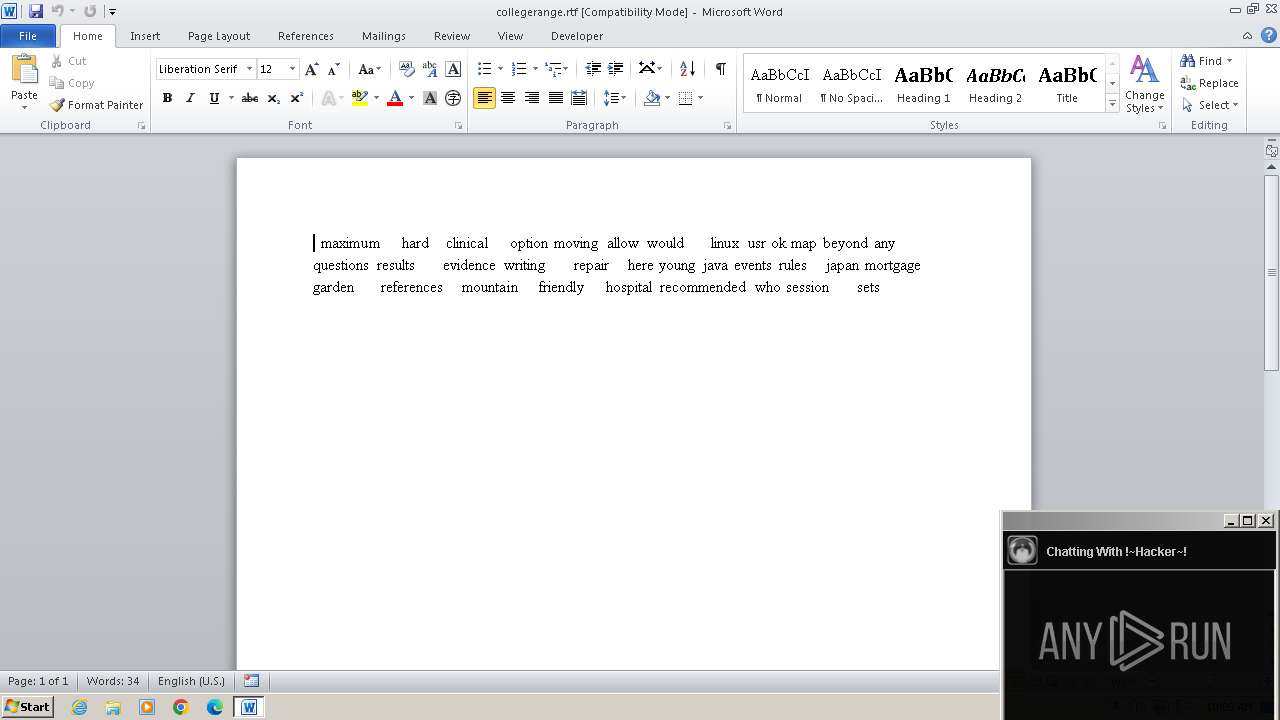Toggle Align Text Left

(484, 98)
